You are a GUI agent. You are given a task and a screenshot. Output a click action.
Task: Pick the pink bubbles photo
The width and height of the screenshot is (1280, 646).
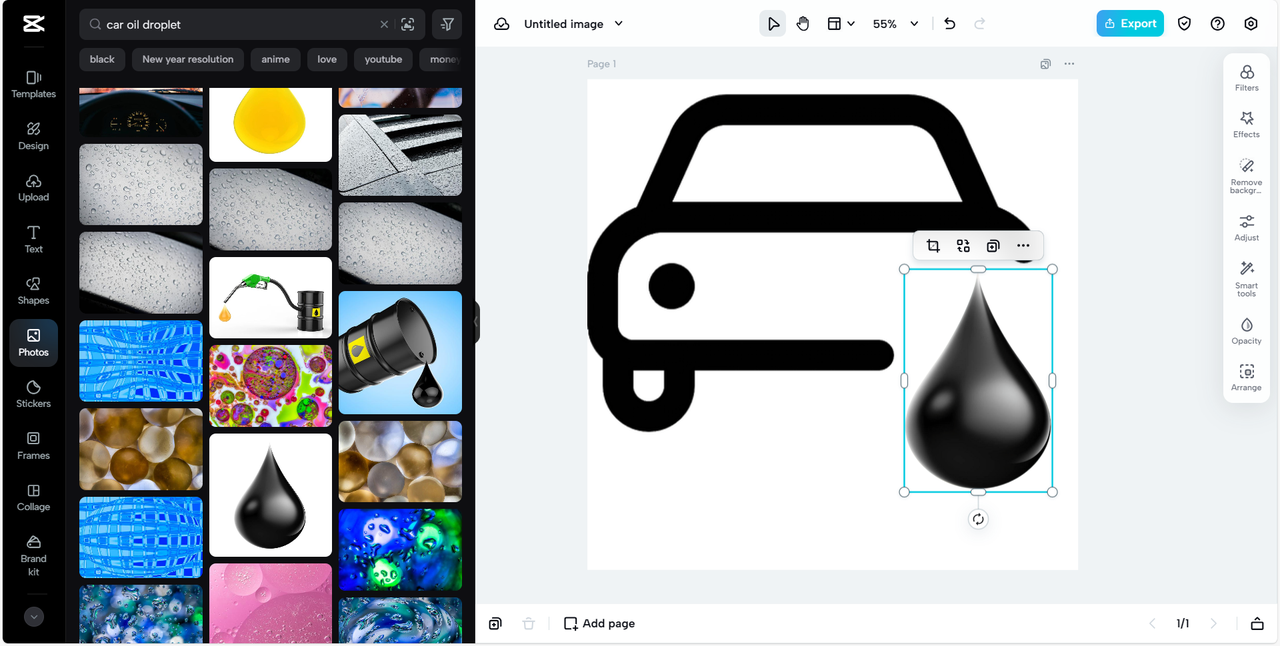pos(270,603)
